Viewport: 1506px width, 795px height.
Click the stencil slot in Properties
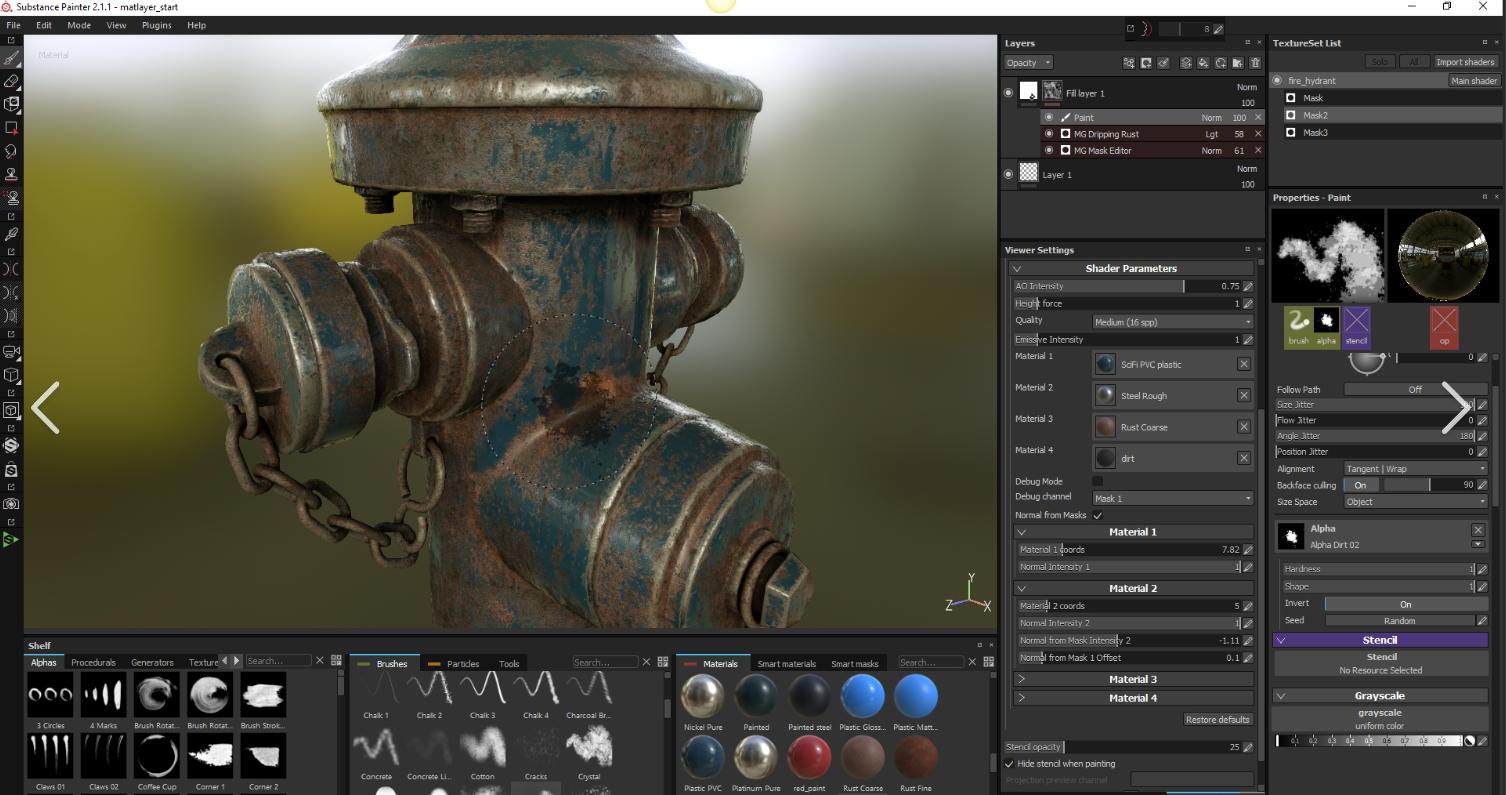point(1356,327)
